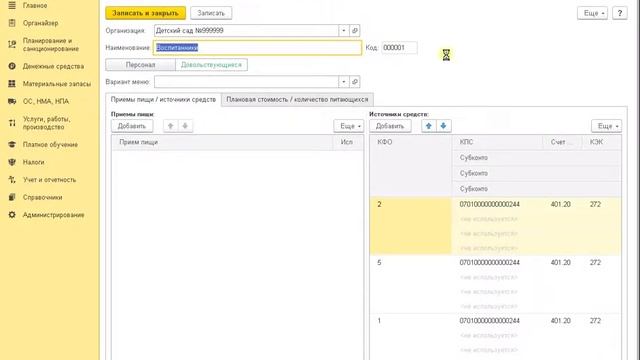
Task: Click the Справочники book icon
Action: tap(12, 197)
